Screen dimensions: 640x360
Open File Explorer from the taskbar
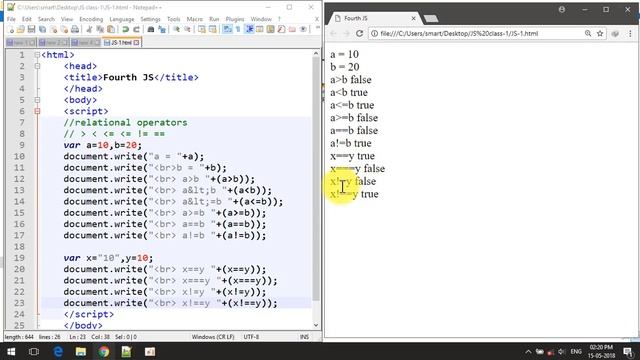(x=81, y=351)
